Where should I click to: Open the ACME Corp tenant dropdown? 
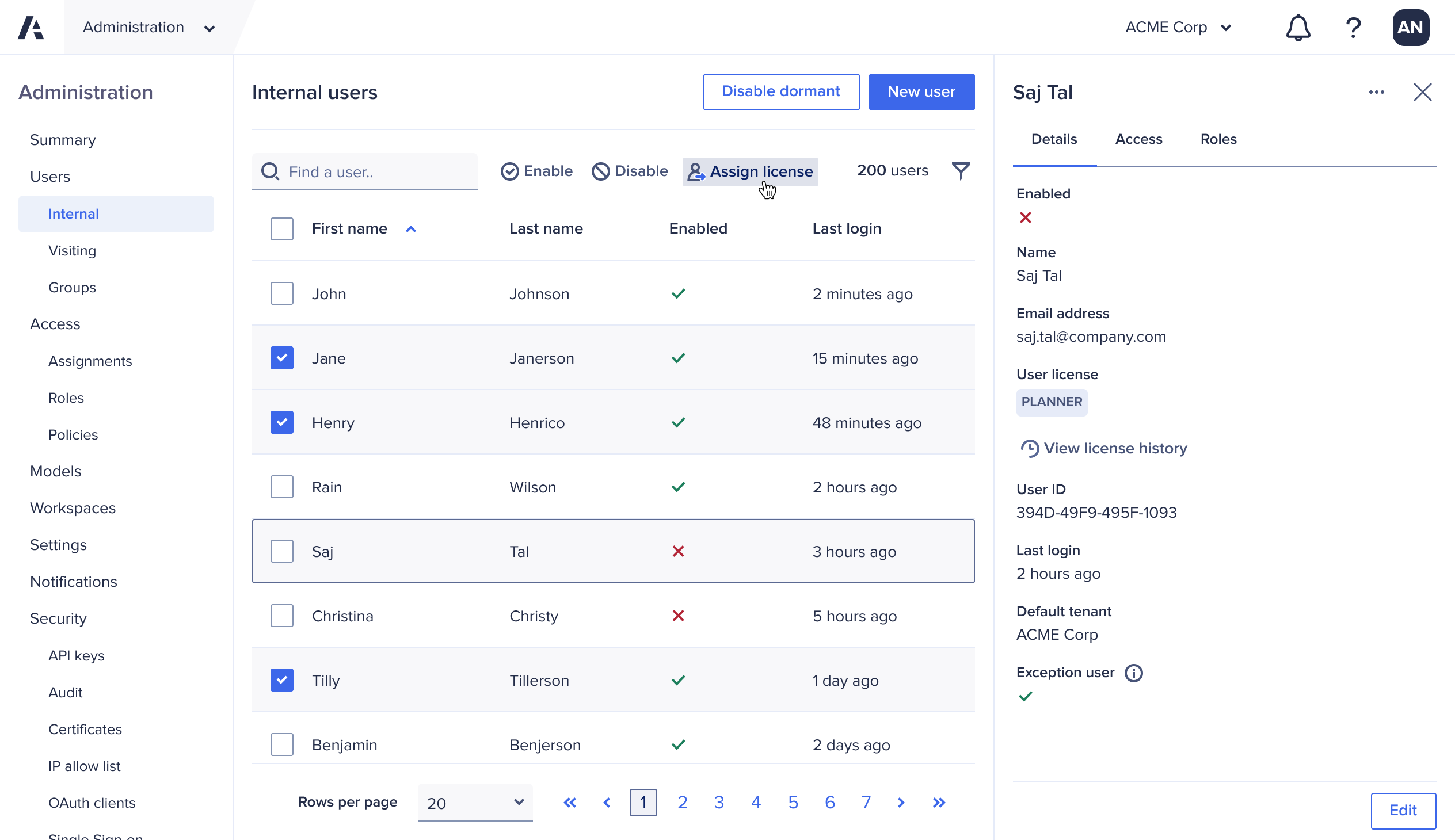click(1178, 27)
